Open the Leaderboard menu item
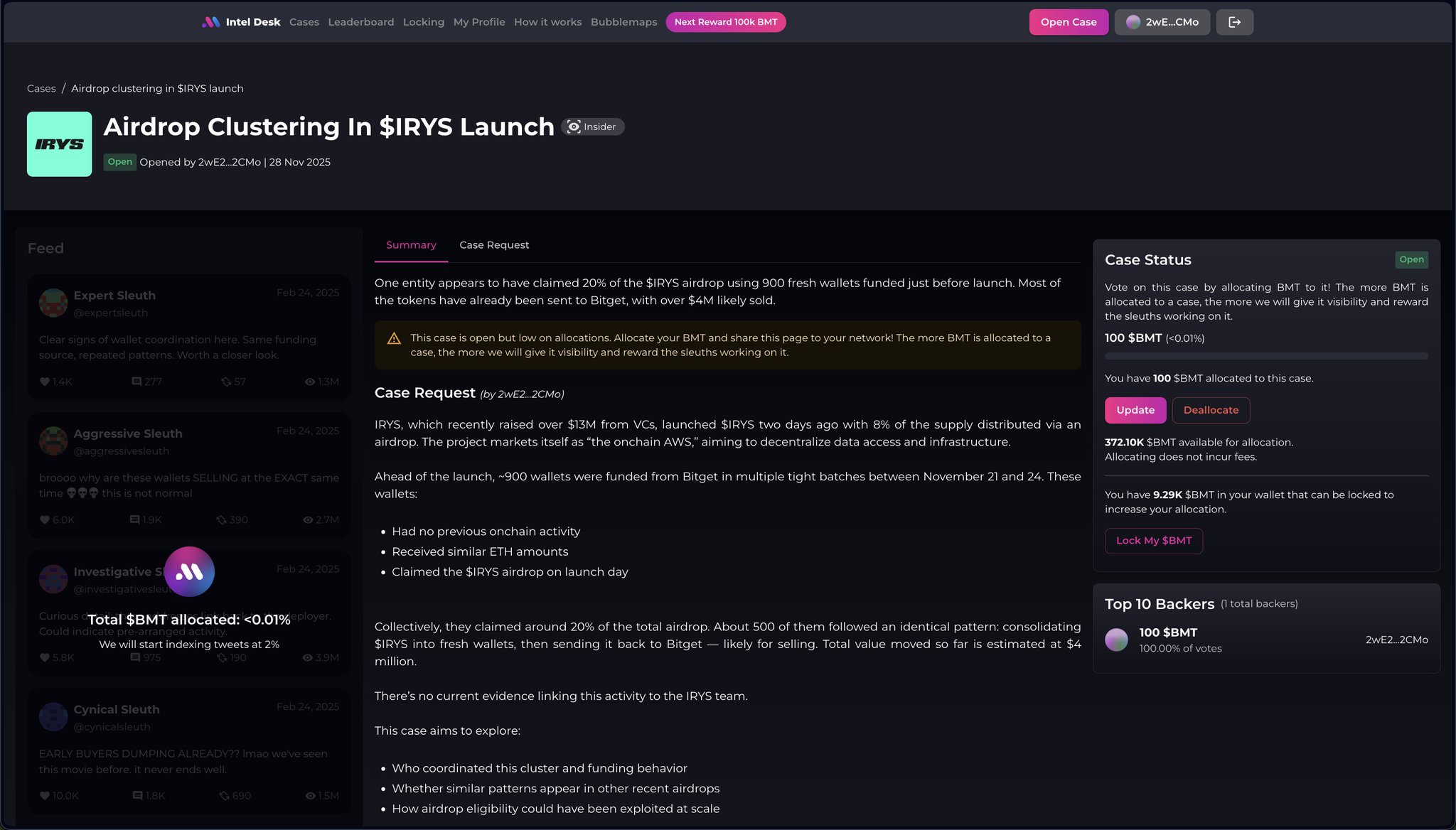Viewport: 1456px width, 830px height. tap(360, 22)
